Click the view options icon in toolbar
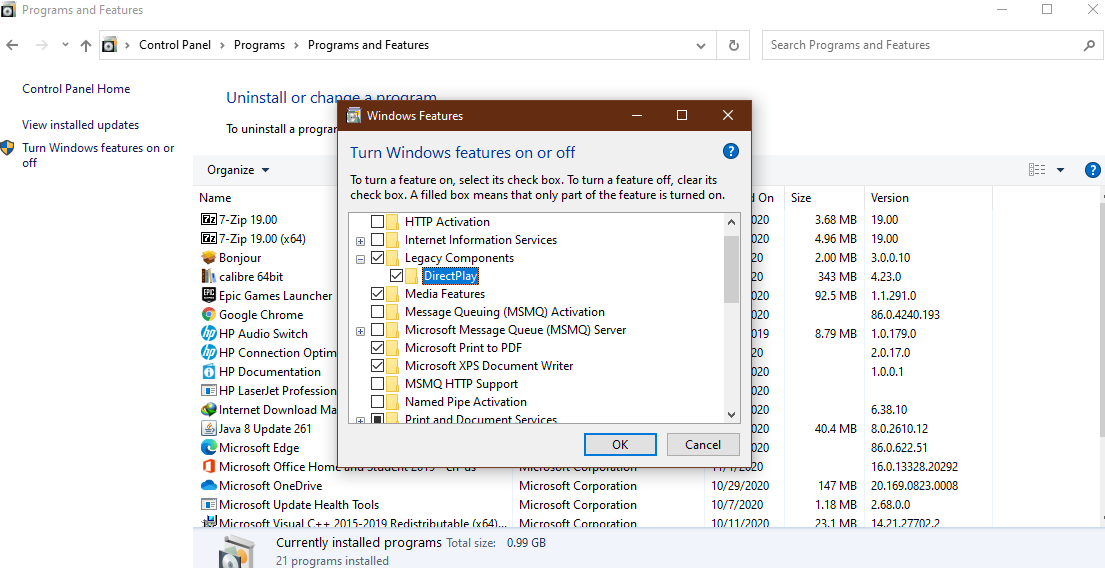 1037,170
